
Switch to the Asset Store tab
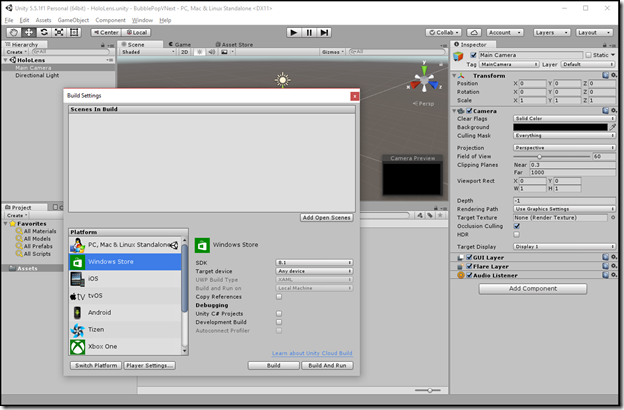coord(234,45)
